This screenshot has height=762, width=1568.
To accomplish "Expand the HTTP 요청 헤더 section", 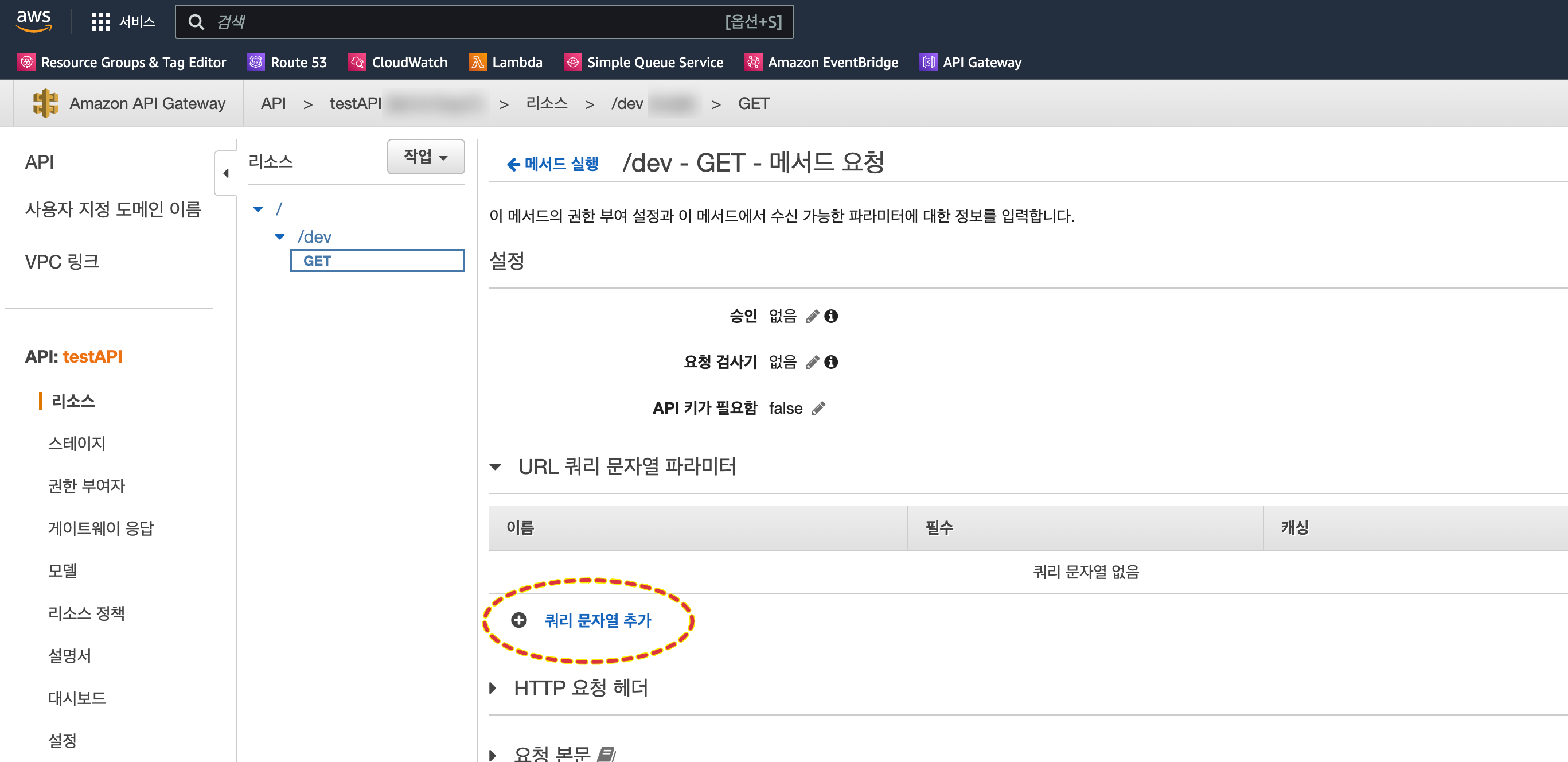I will click(x=493, y=689).
